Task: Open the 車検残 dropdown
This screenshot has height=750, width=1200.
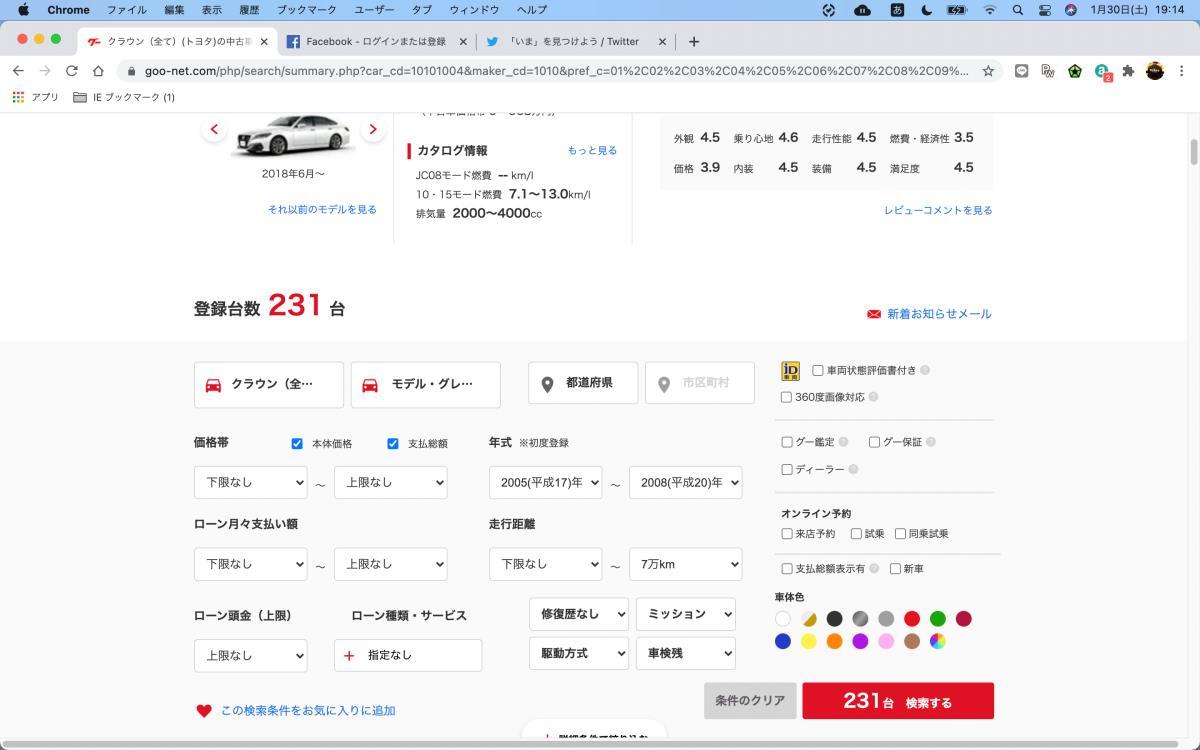Action: tap(686, 654)
